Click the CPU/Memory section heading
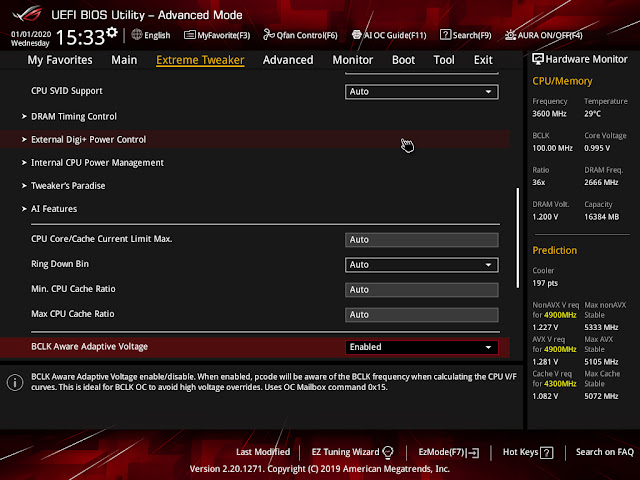 coord(562,81)
